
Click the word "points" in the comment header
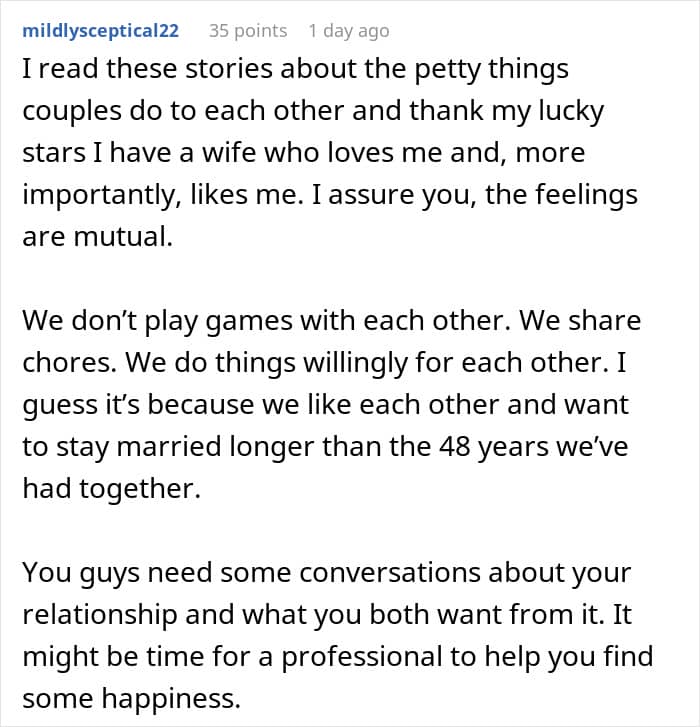point(263,31)
